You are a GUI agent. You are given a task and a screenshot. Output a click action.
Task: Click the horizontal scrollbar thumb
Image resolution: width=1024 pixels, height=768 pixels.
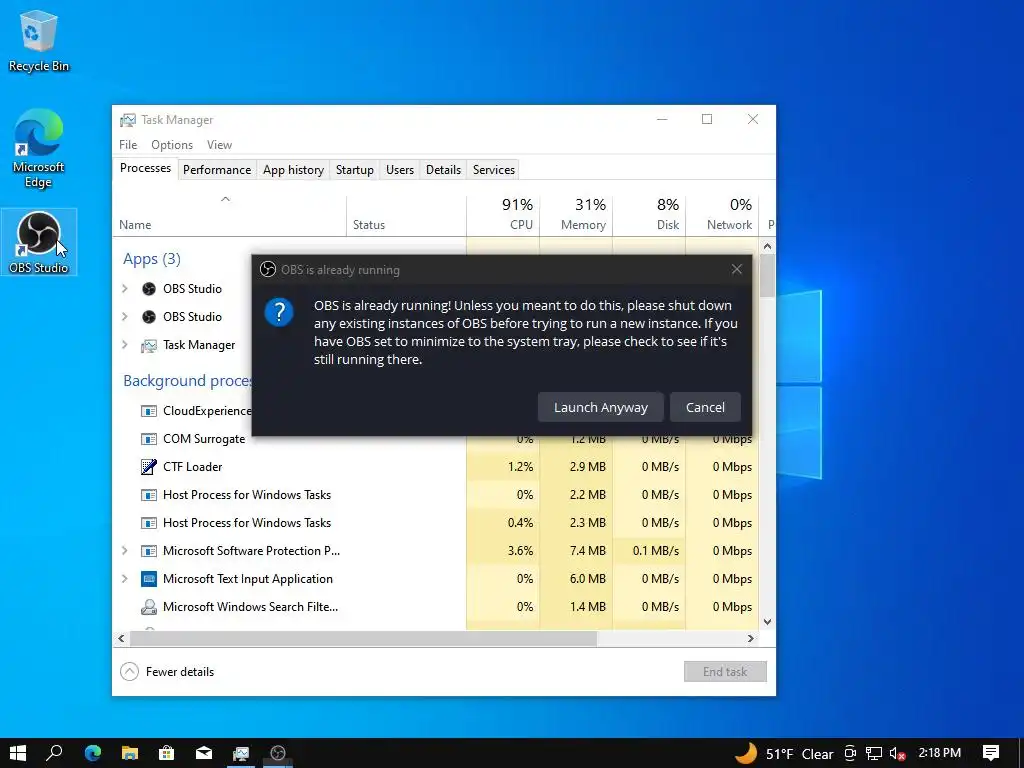(x=364, y=639)
